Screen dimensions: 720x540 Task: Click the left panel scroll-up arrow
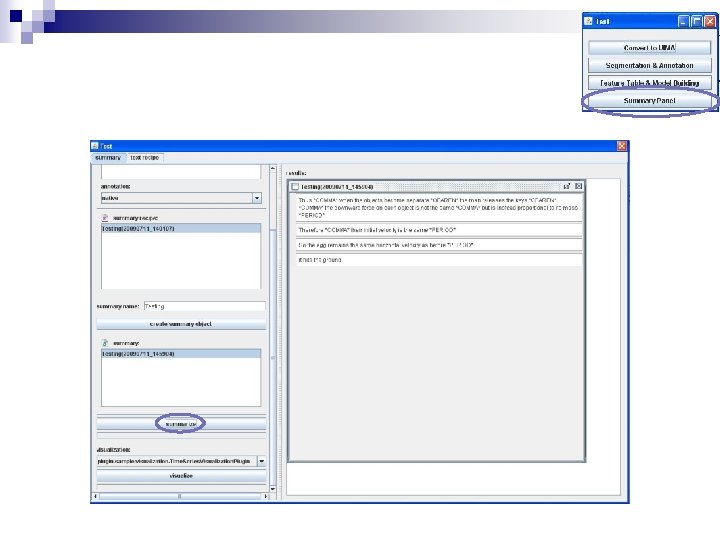(x=273, y=169)
